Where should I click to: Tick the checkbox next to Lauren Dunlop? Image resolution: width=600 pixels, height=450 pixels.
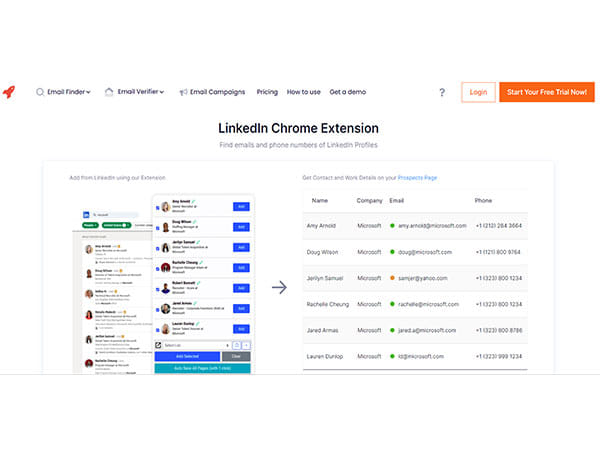coord(158,330)
